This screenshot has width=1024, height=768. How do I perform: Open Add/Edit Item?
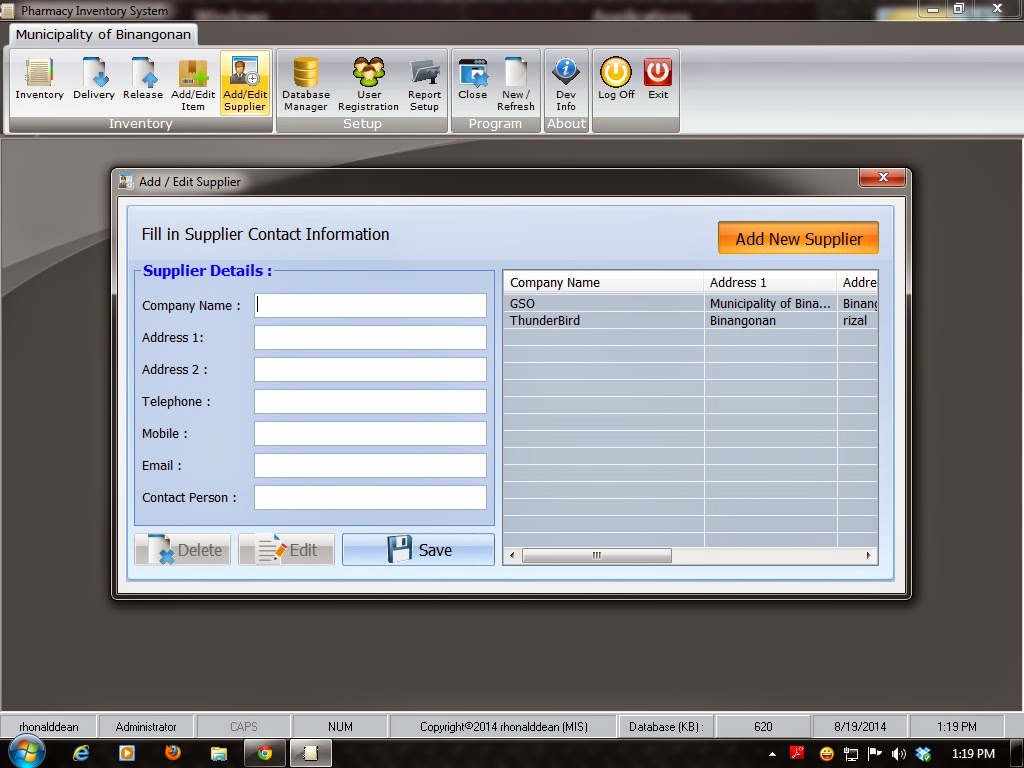[193, 80]
